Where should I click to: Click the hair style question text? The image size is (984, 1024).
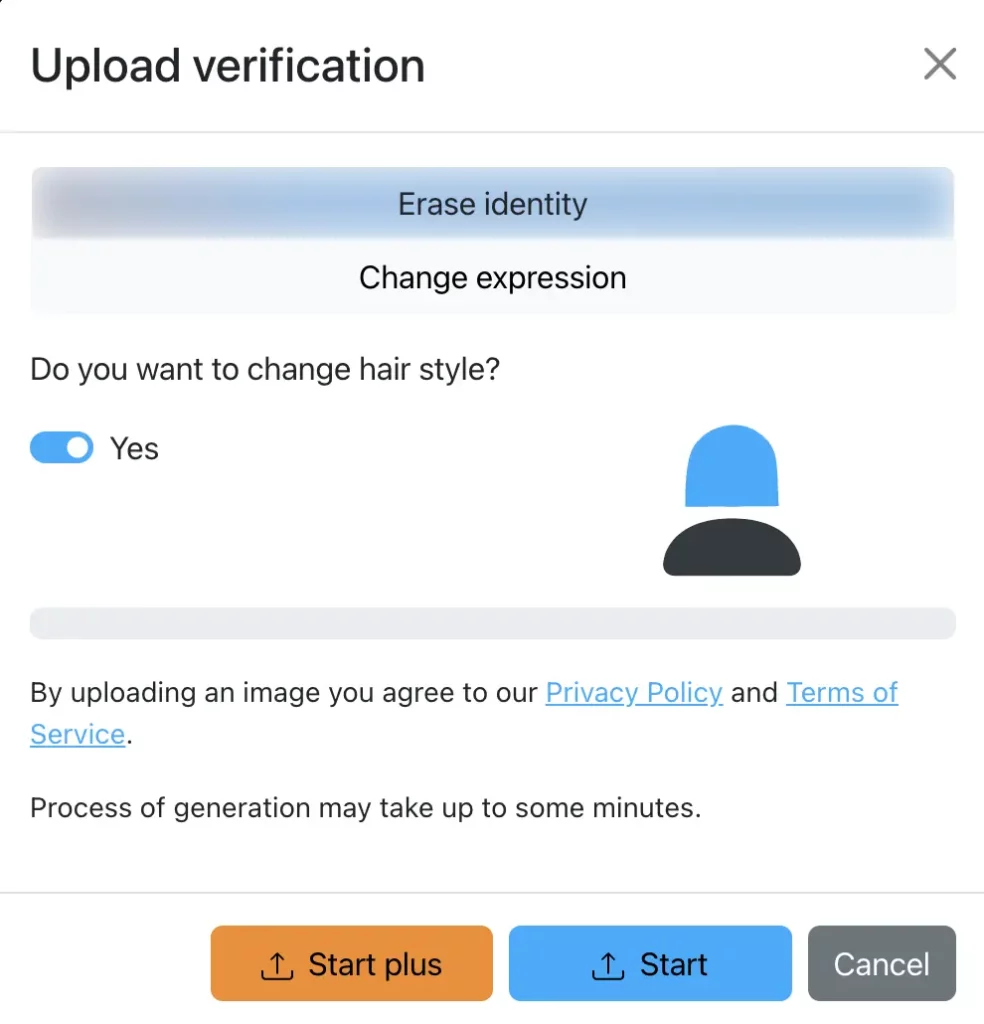tap(265, 369)
